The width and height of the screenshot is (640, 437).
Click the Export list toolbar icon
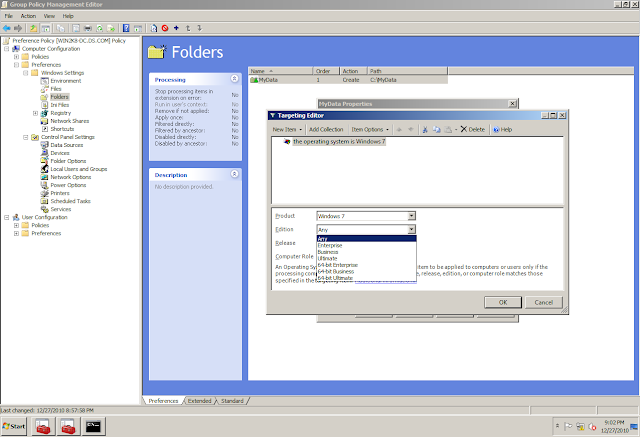coord(111,28)
